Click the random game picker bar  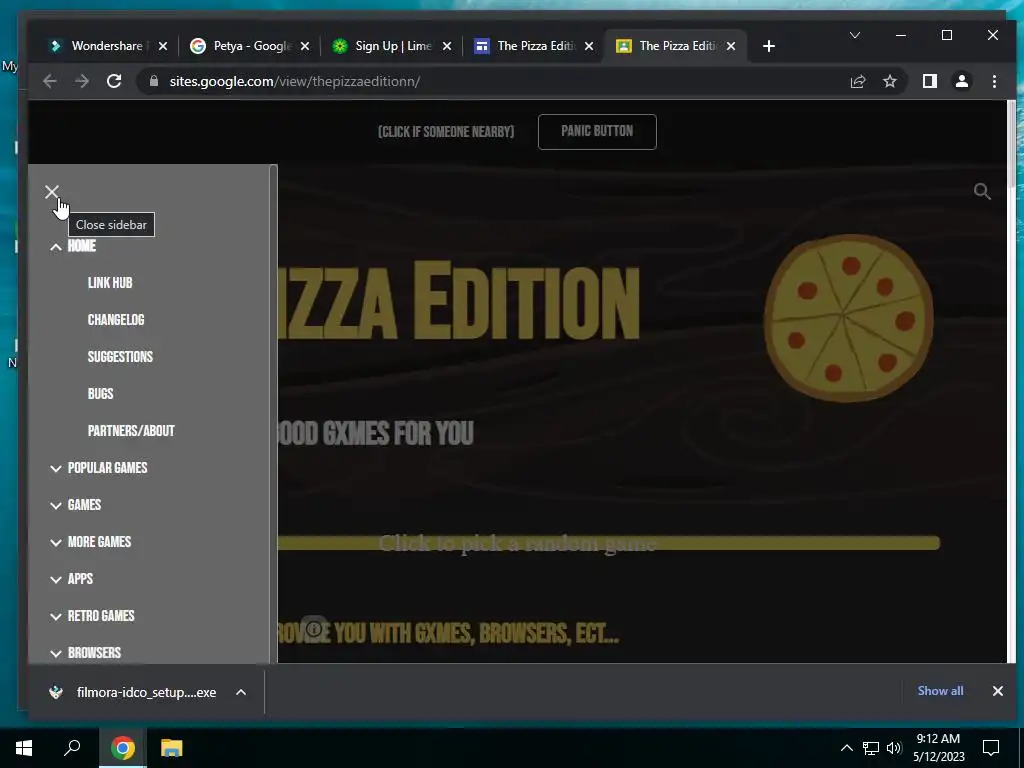coord(609,543)
